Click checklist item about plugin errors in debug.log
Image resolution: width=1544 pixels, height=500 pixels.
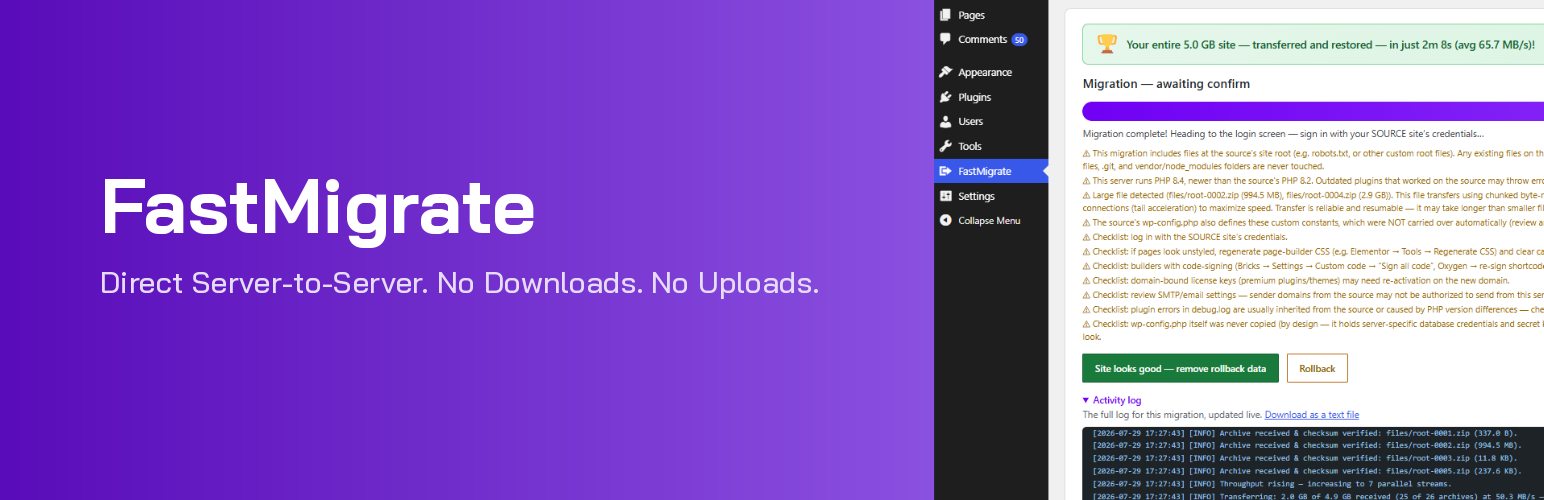tap(1313, 309)
